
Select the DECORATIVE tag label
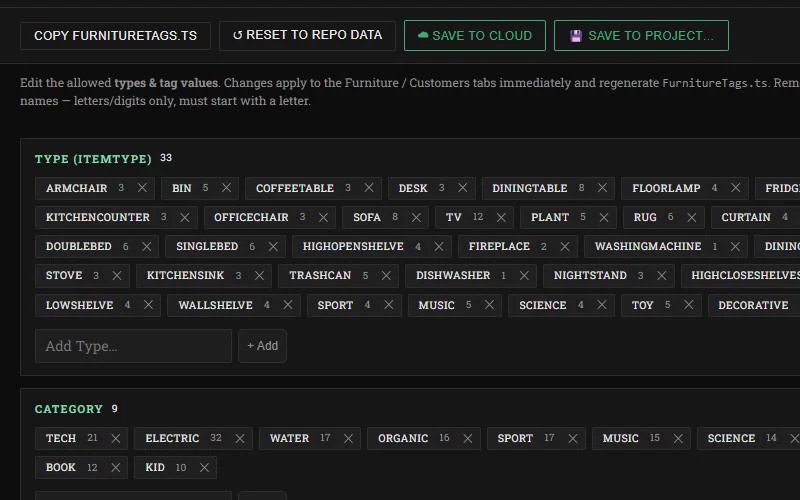coord(753,305)
